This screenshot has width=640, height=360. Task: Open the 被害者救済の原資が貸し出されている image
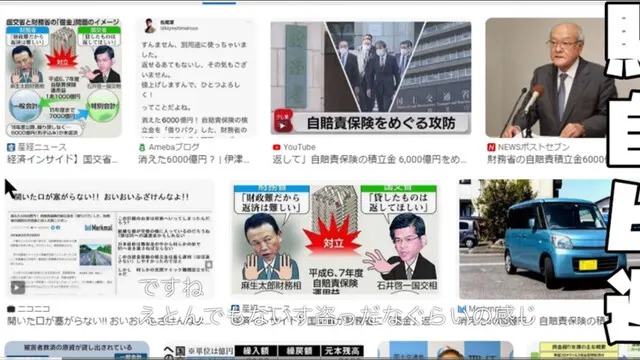[x=77, y=350]
